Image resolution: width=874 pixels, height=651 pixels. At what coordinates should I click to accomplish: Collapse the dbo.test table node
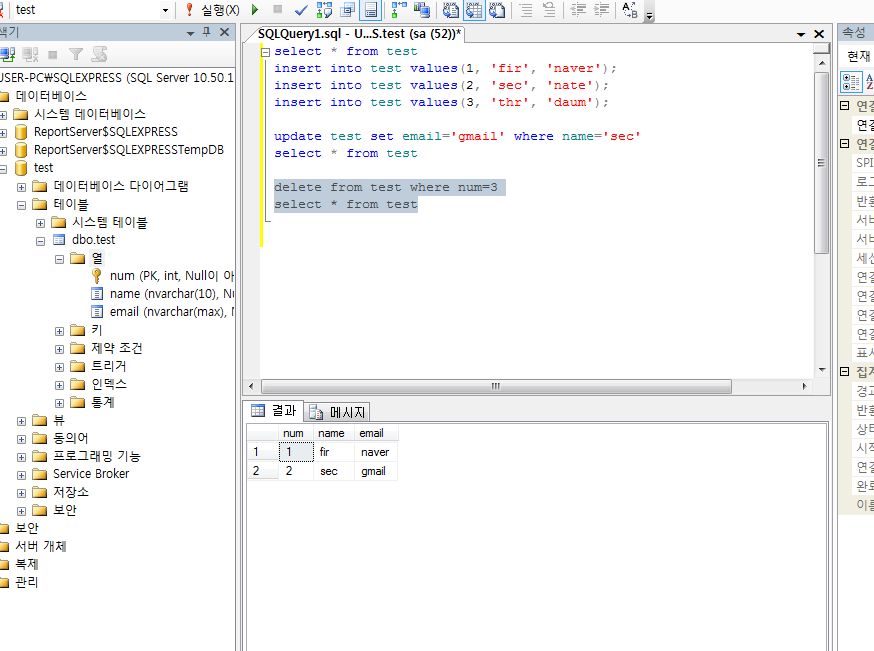(40, 241)
